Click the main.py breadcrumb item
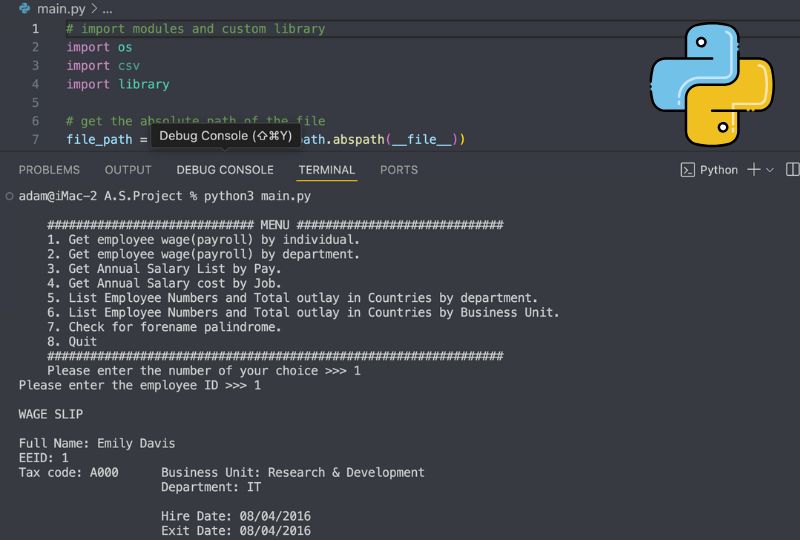Screen dimensions: 800x540 (x=60, y=8)
